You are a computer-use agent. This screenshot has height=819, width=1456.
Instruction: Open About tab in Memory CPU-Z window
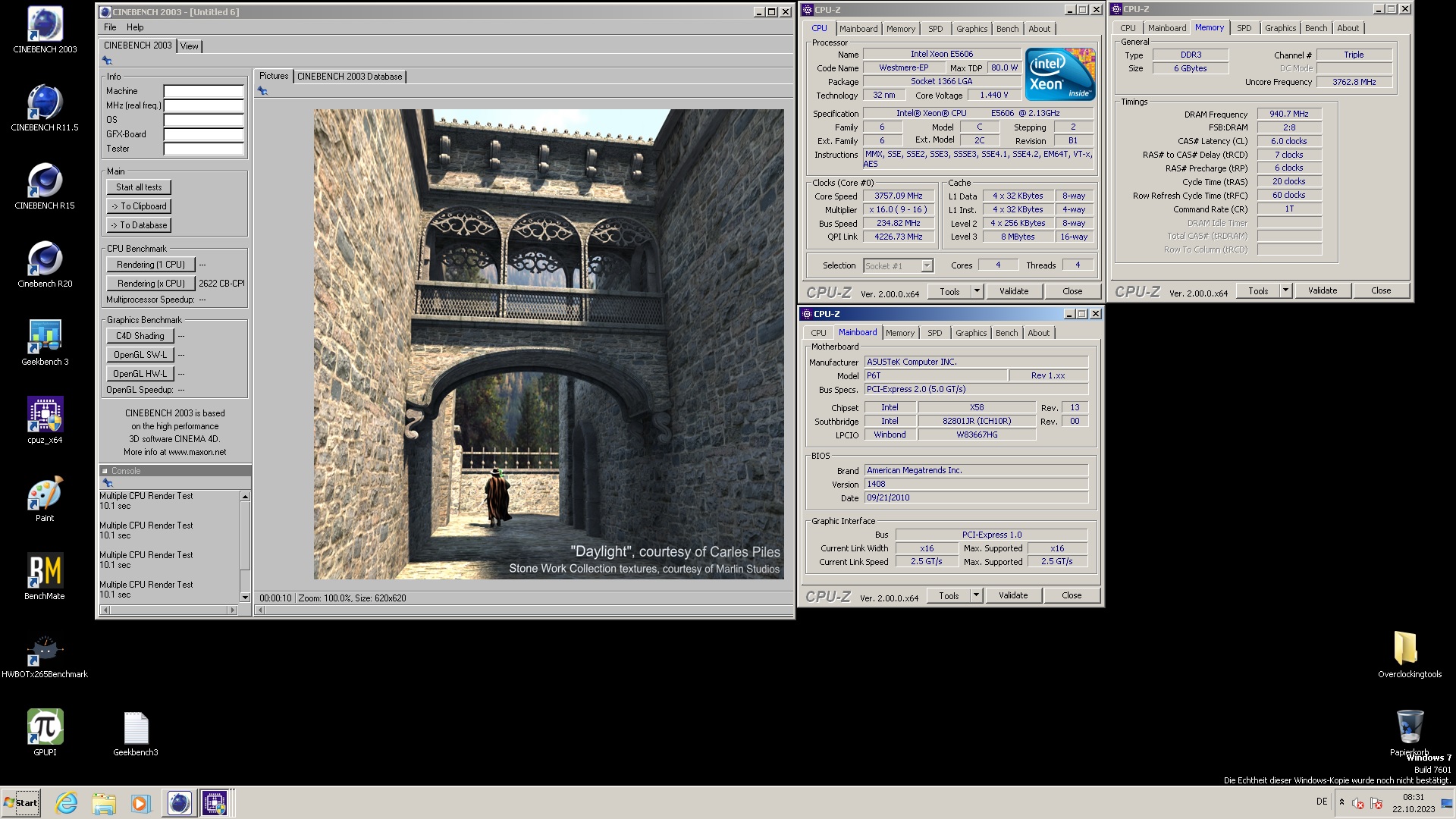click(x=1348, y=28)
